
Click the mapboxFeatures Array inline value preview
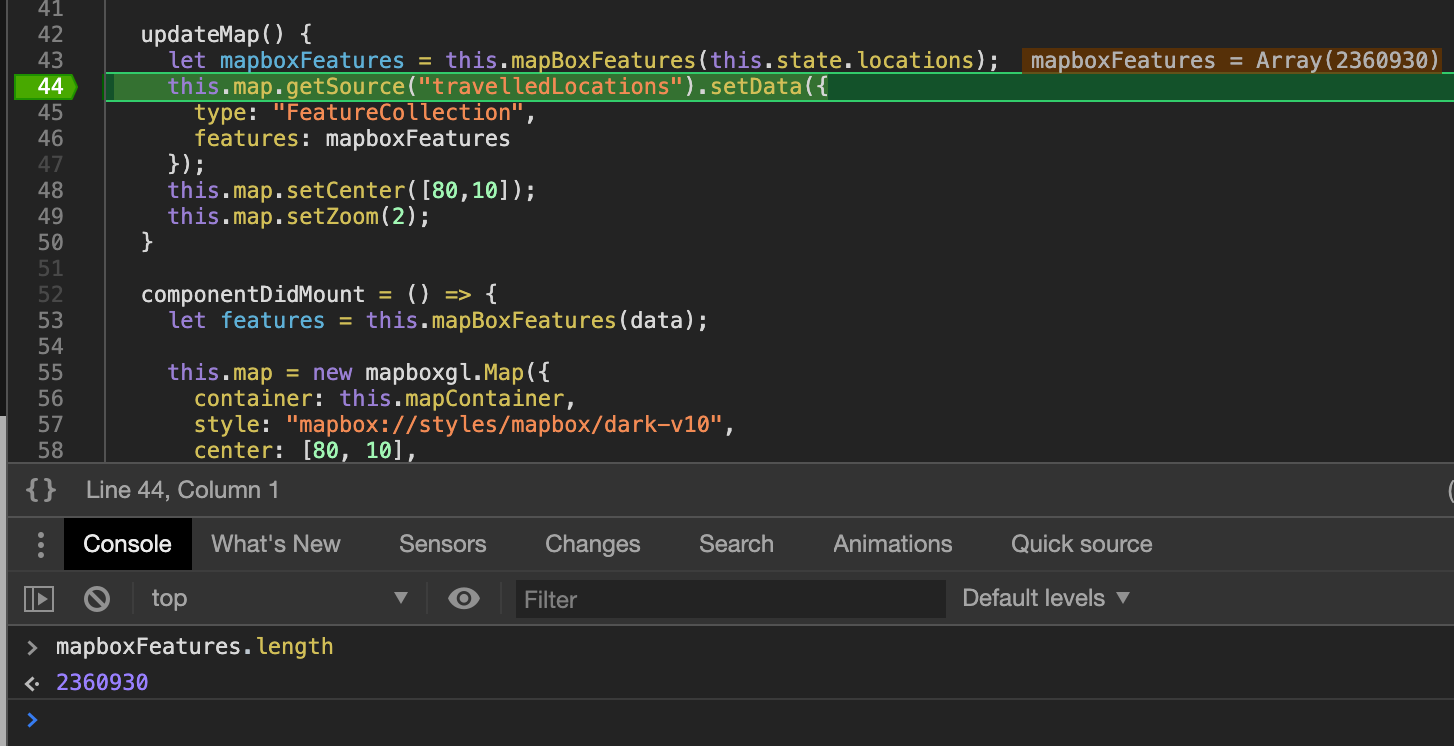click(x=1234, y=61)
